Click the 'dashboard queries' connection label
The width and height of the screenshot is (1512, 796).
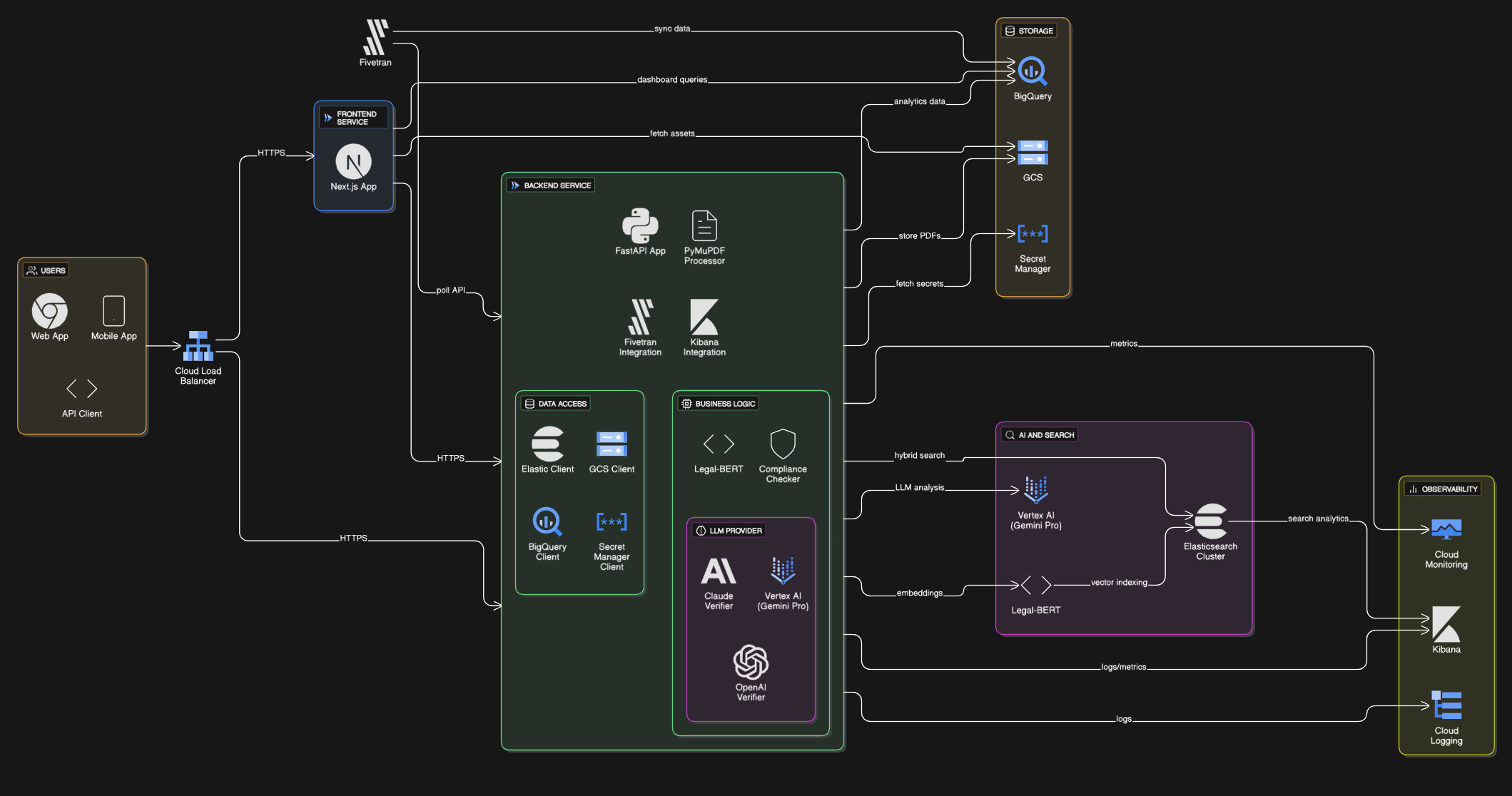(671, 80)
